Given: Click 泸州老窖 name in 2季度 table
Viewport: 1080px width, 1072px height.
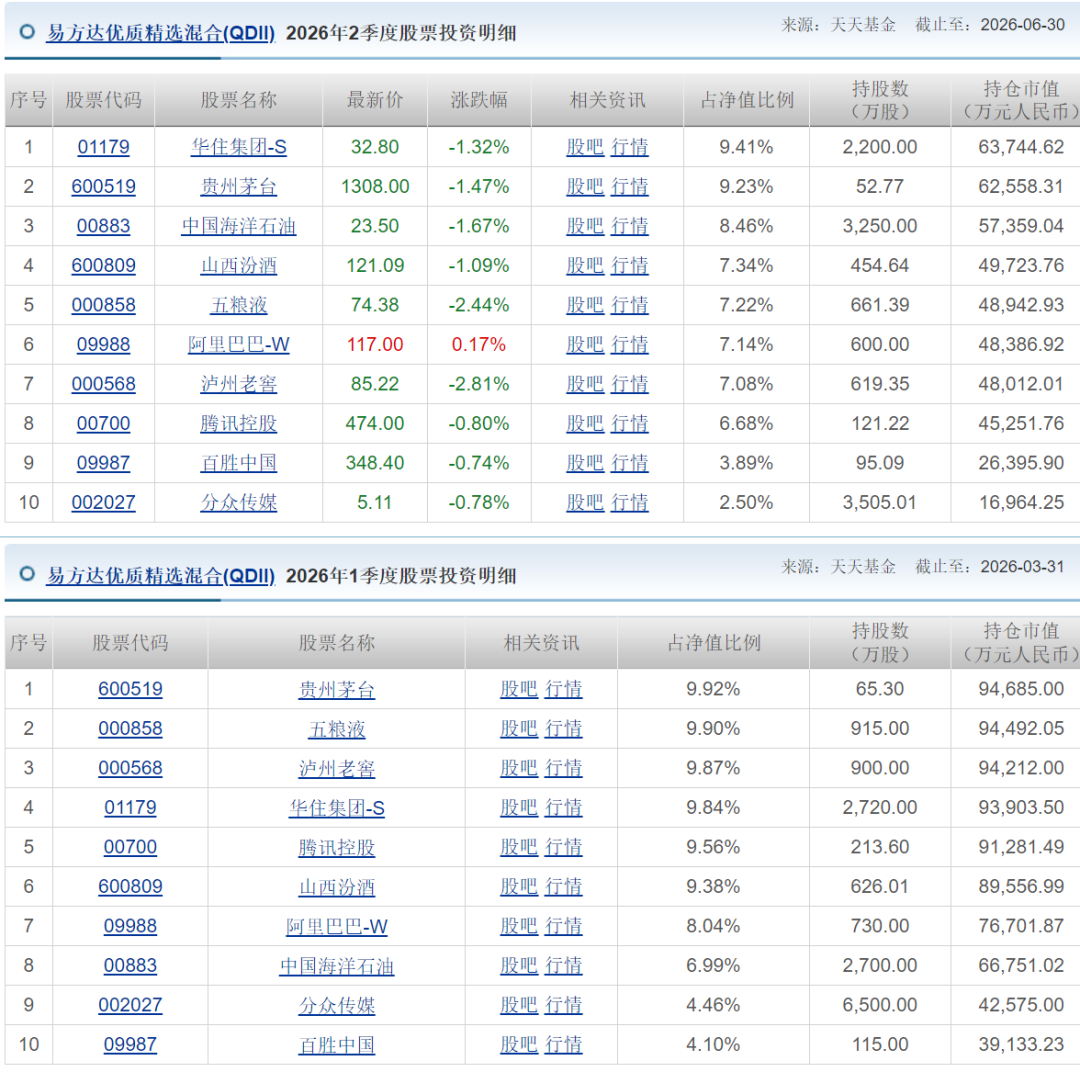Looking at the screenshot, I should 238,384.
